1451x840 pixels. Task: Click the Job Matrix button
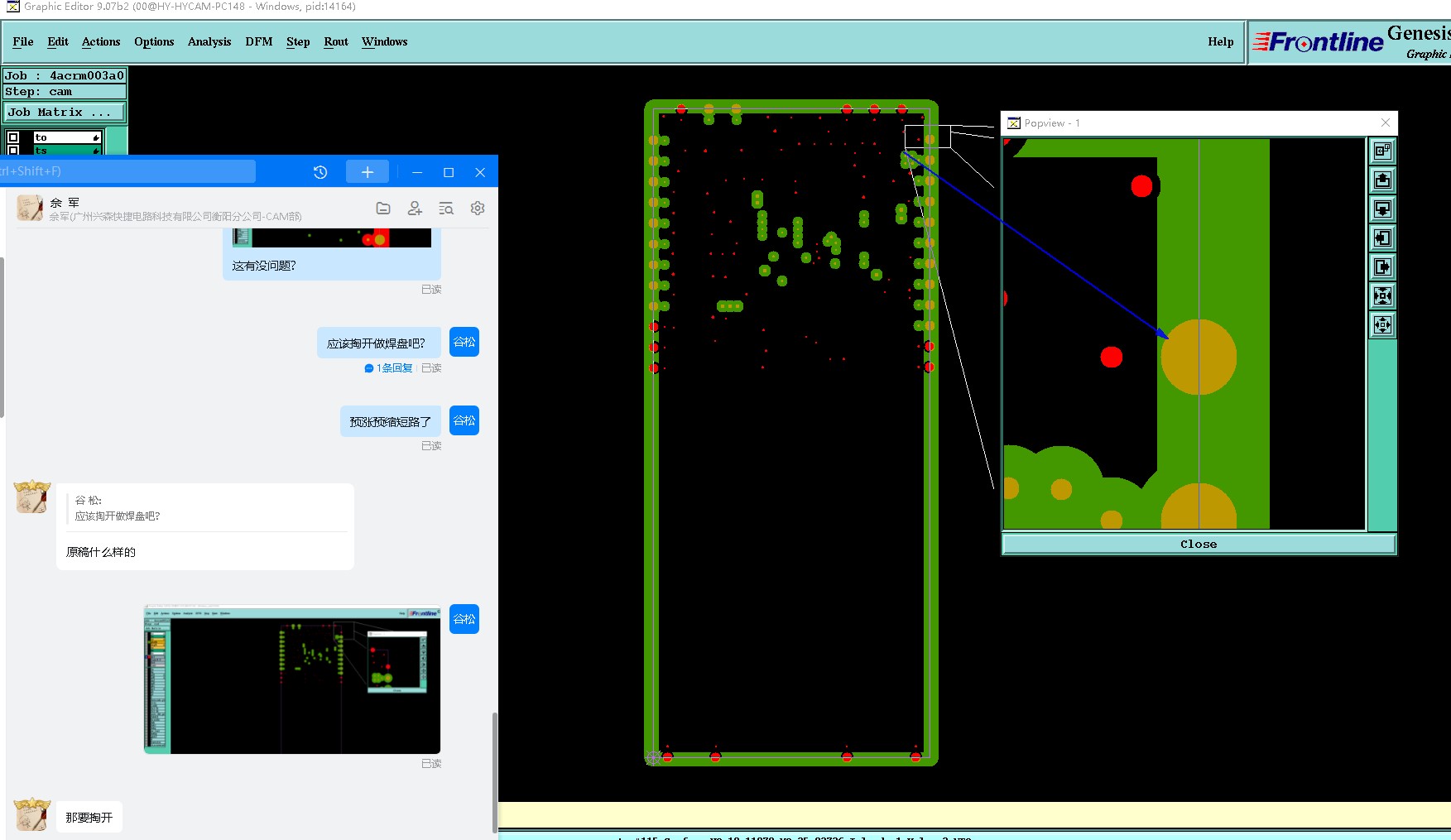[65, 112]
